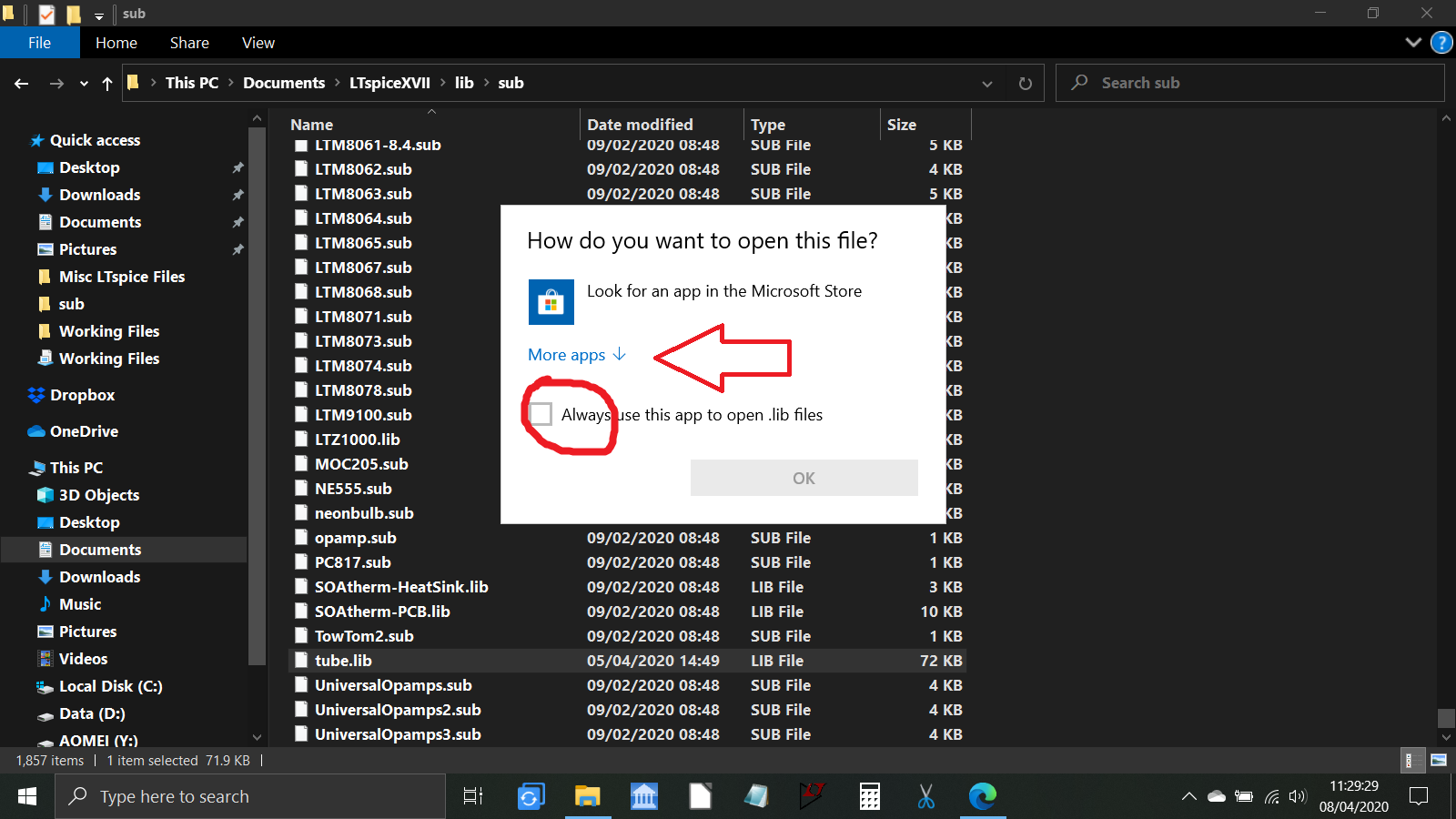Image resolution: width=1456 pixels, height=819 pixels.
Task: Click the Forward navigation arrow
Action: [56, 84]
